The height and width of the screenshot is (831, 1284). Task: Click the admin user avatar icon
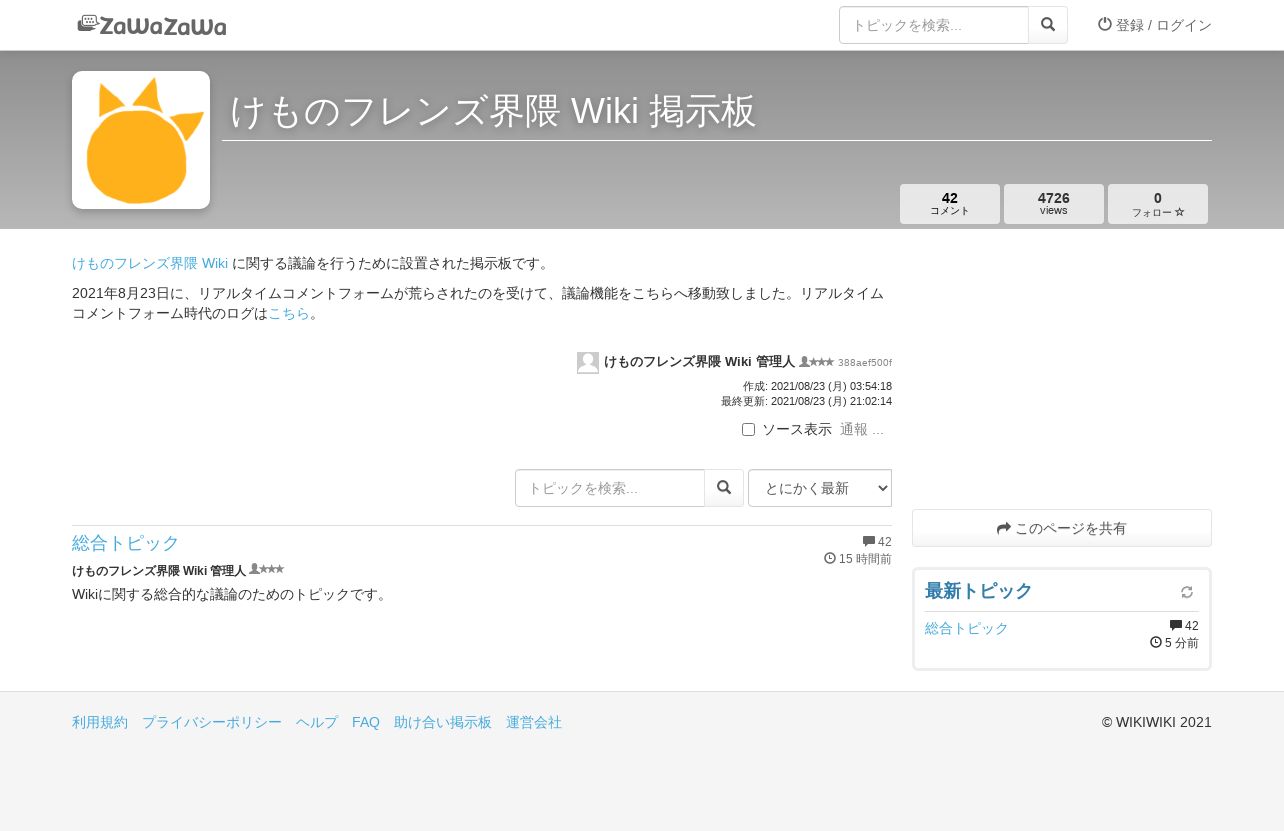(x=588, y=363)
